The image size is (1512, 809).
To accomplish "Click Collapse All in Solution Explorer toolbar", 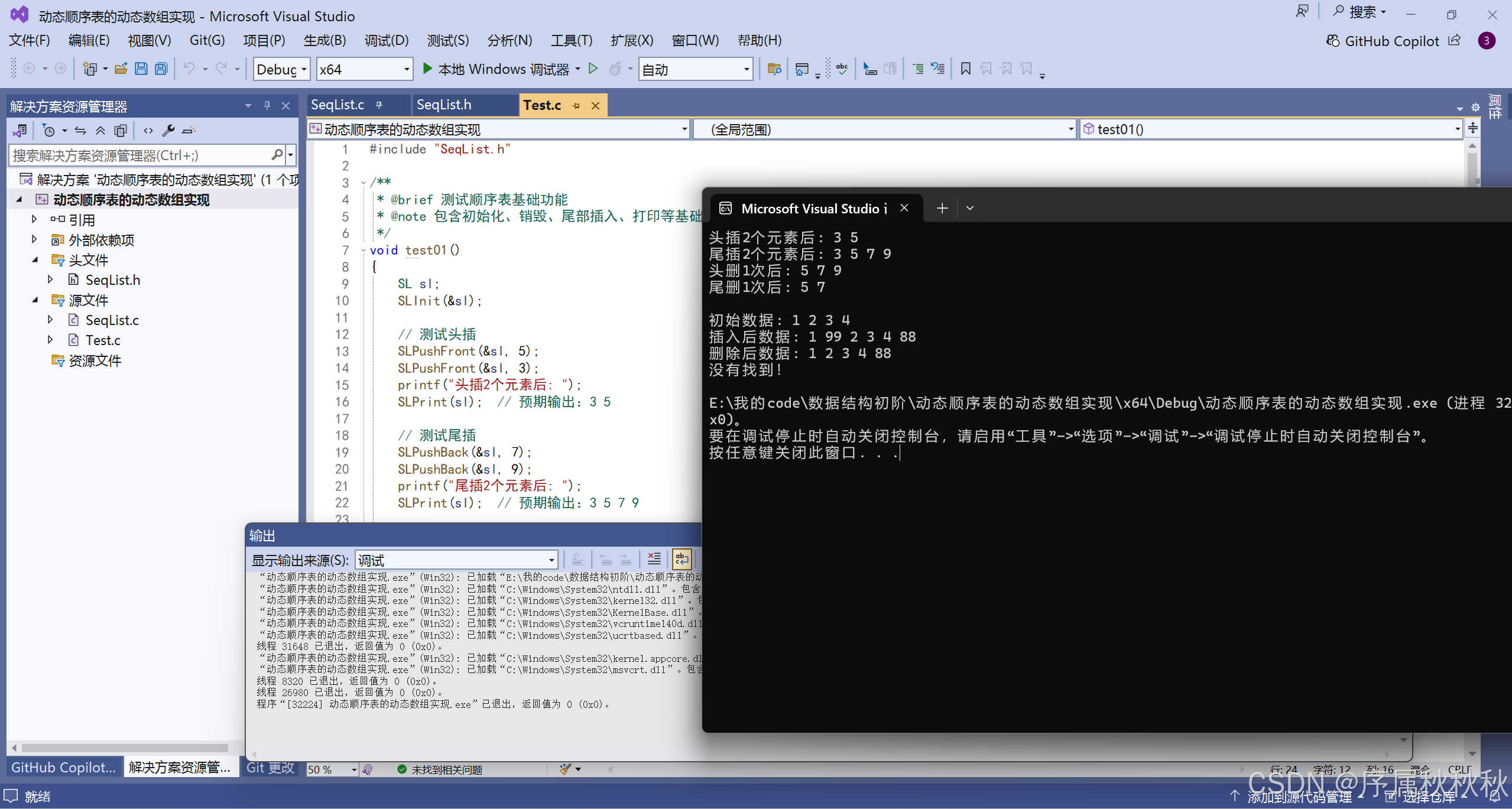I will tap(100, 131).
